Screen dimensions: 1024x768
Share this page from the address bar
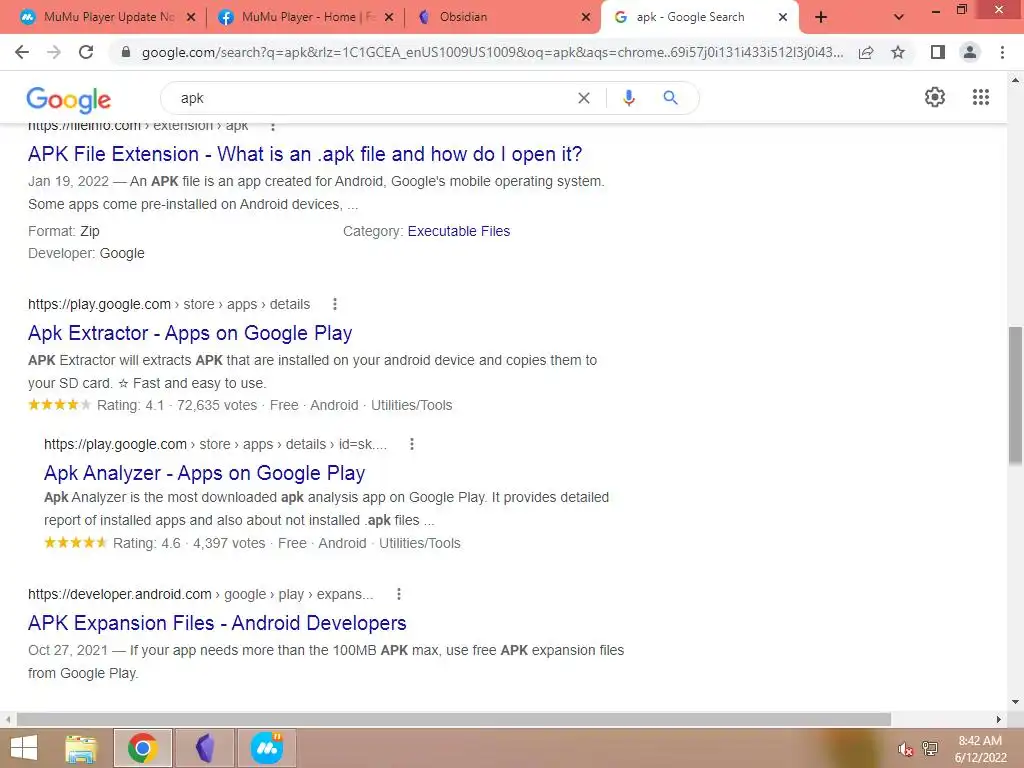[866, 52]
